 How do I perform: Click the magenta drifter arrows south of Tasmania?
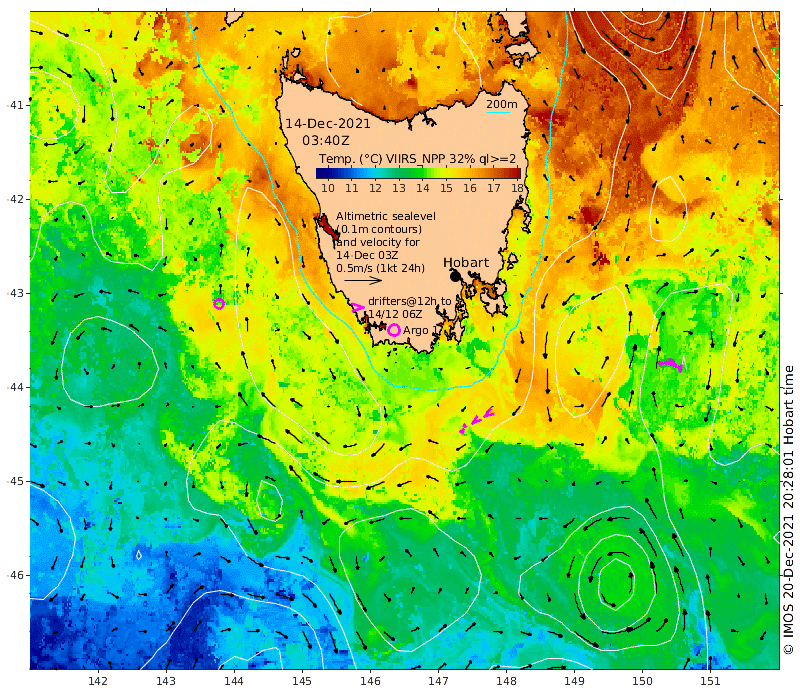coord(477,420)
